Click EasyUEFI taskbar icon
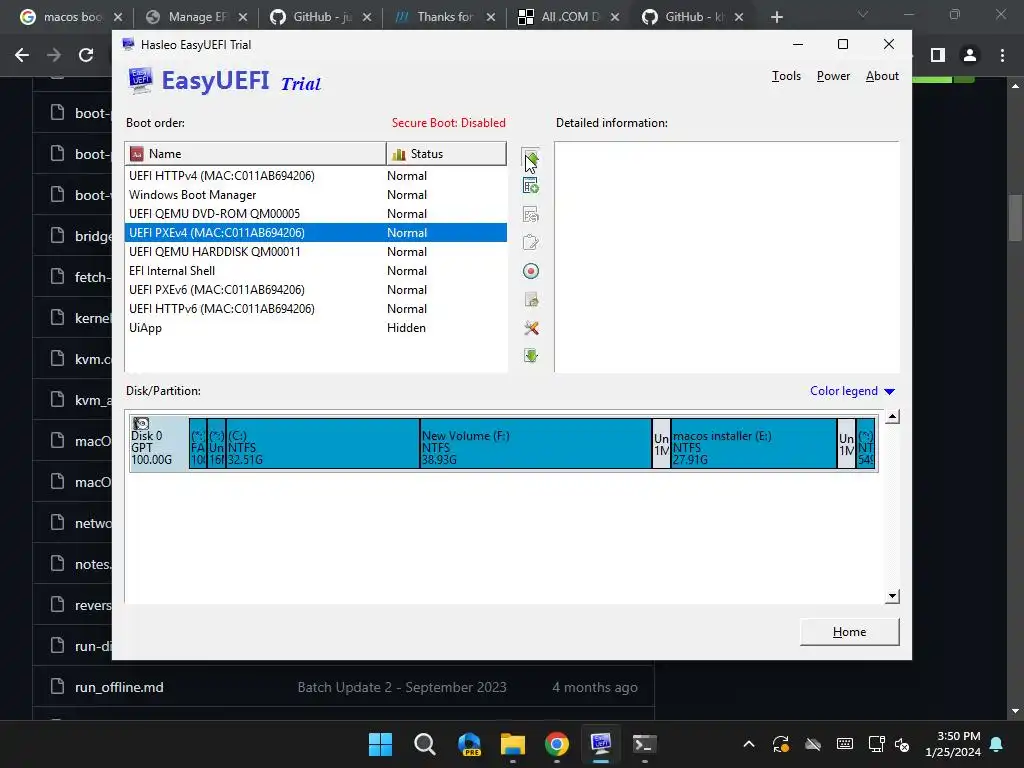The height and width of the screenshot is (768, 1024). point(601,744)
